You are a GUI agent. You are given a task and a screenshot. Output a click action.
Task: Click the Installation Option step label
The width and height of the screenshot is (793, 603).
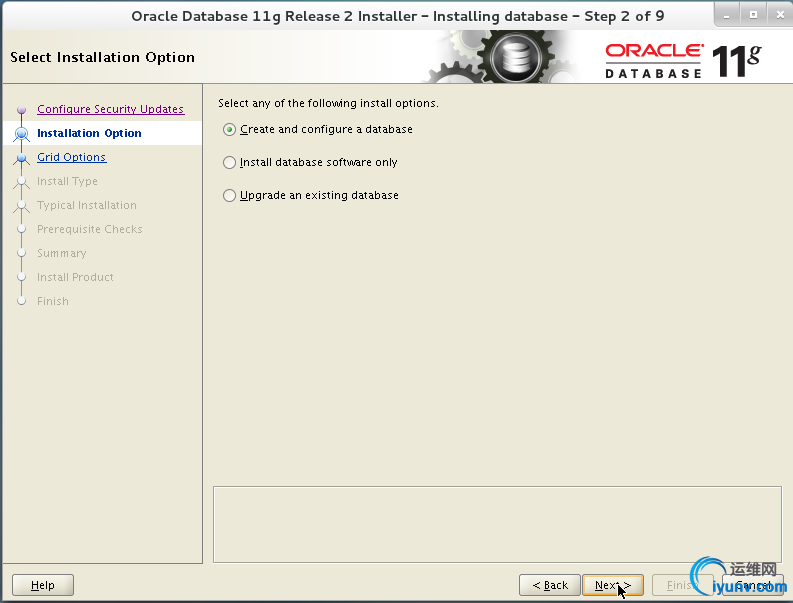89,133
